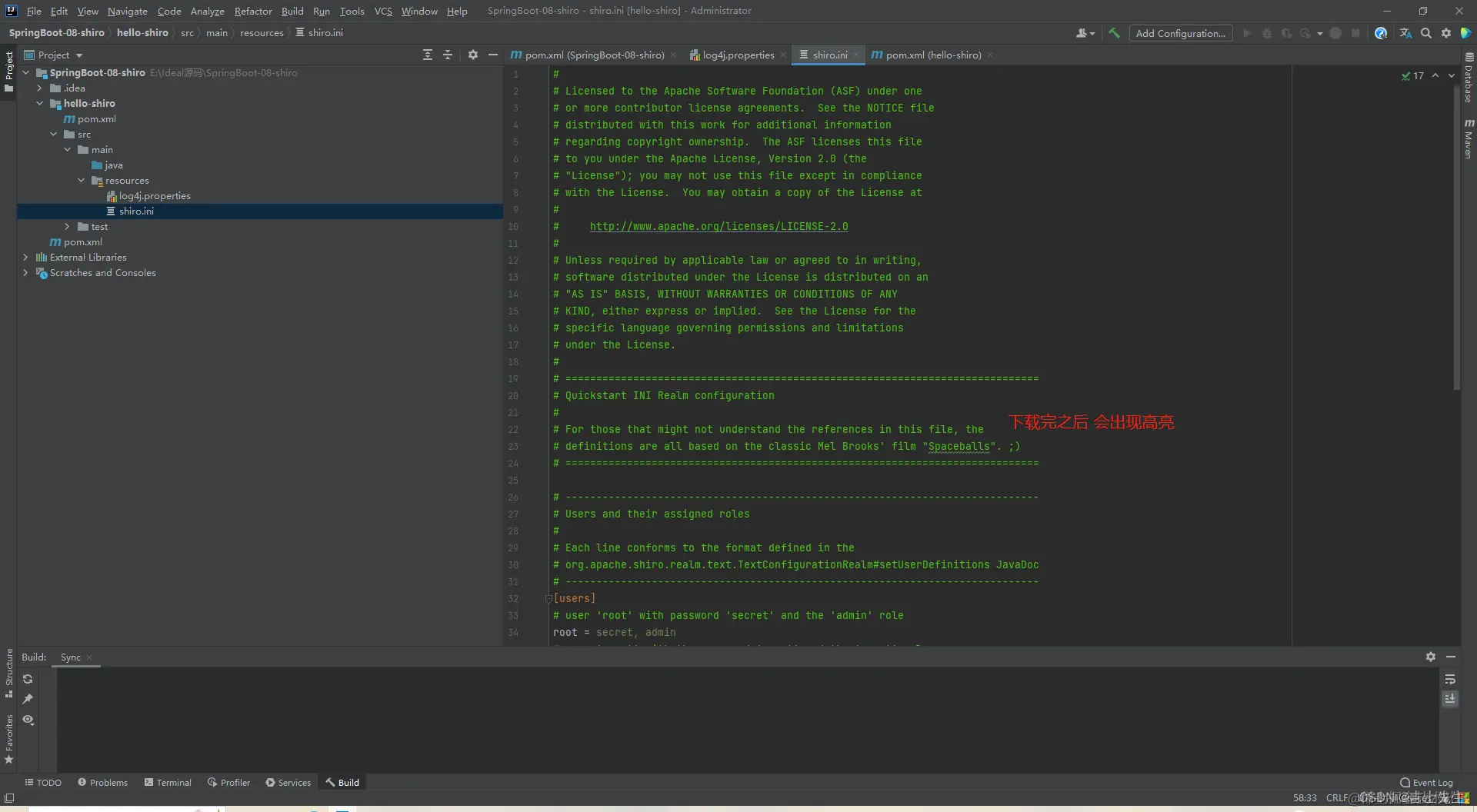Expand External Libraries node
Screen dimensions: 1477x812
pyautogui.click(x=26, y=257)
